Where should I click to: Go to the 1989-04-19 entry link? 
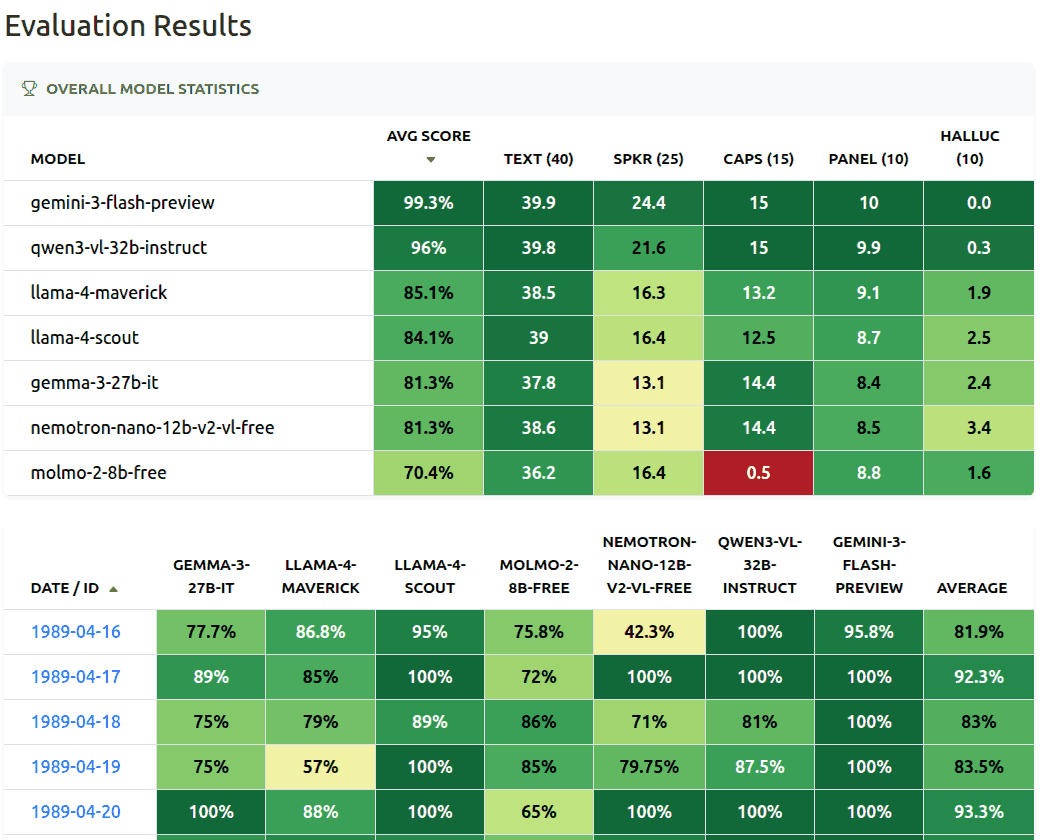pyautogui.click(x=76, y=767)
